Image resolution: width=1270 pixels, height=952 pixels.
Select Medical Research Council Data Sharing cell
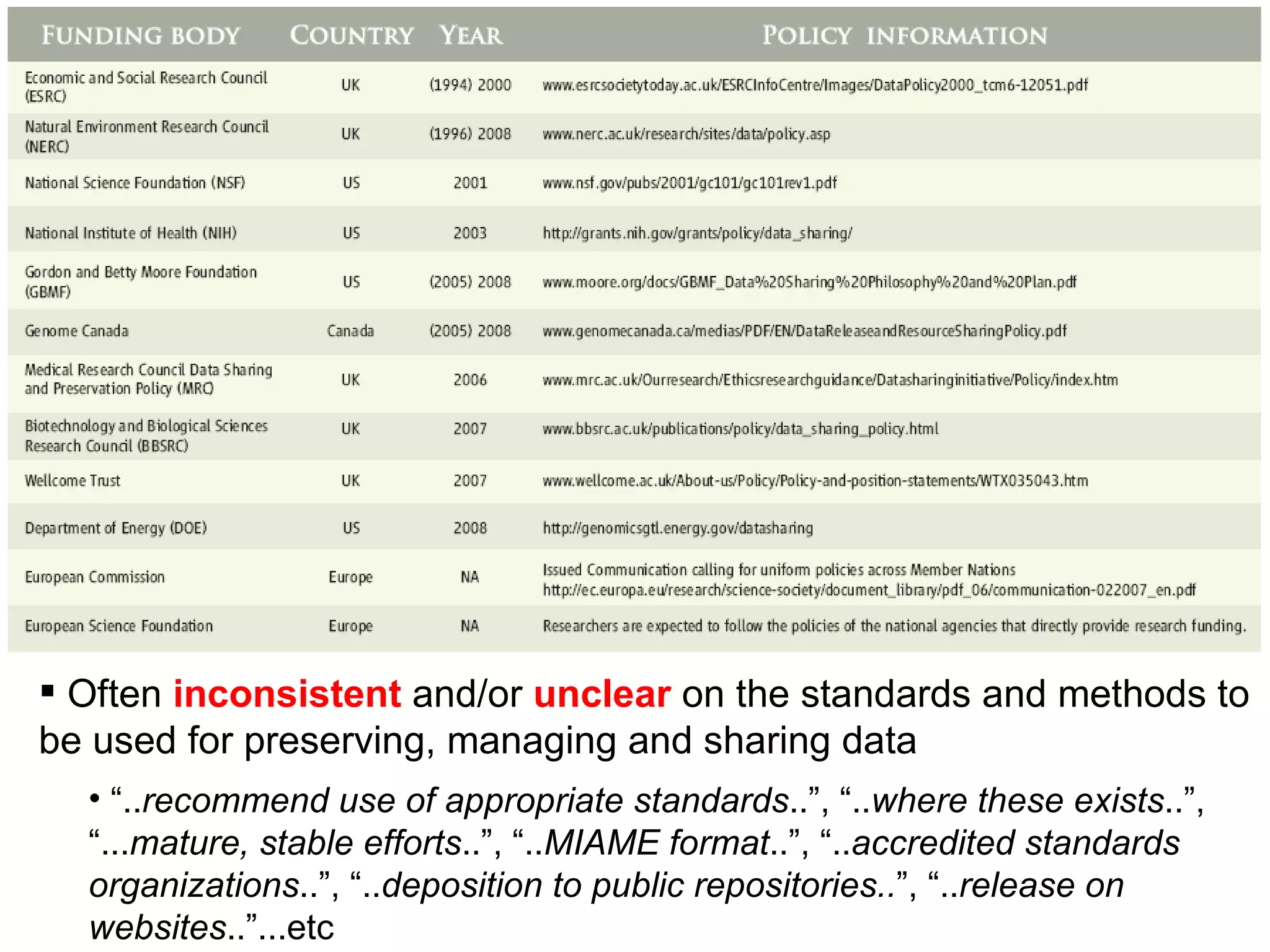(x=149, y=379)
